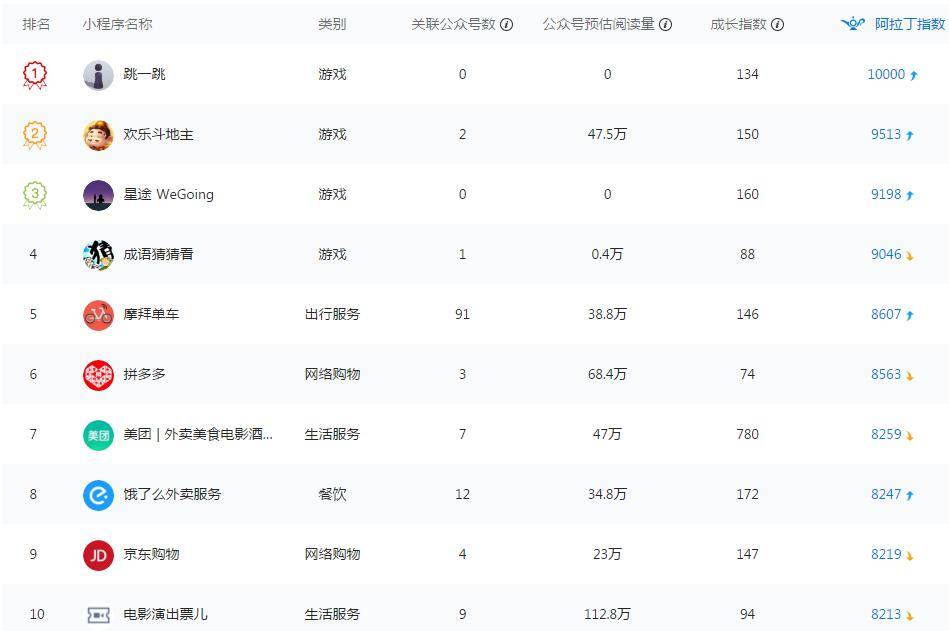Open the 跳一跳 mini program name
The height and width of the screenshot is (631, 949).
click(x=144, y=74)
